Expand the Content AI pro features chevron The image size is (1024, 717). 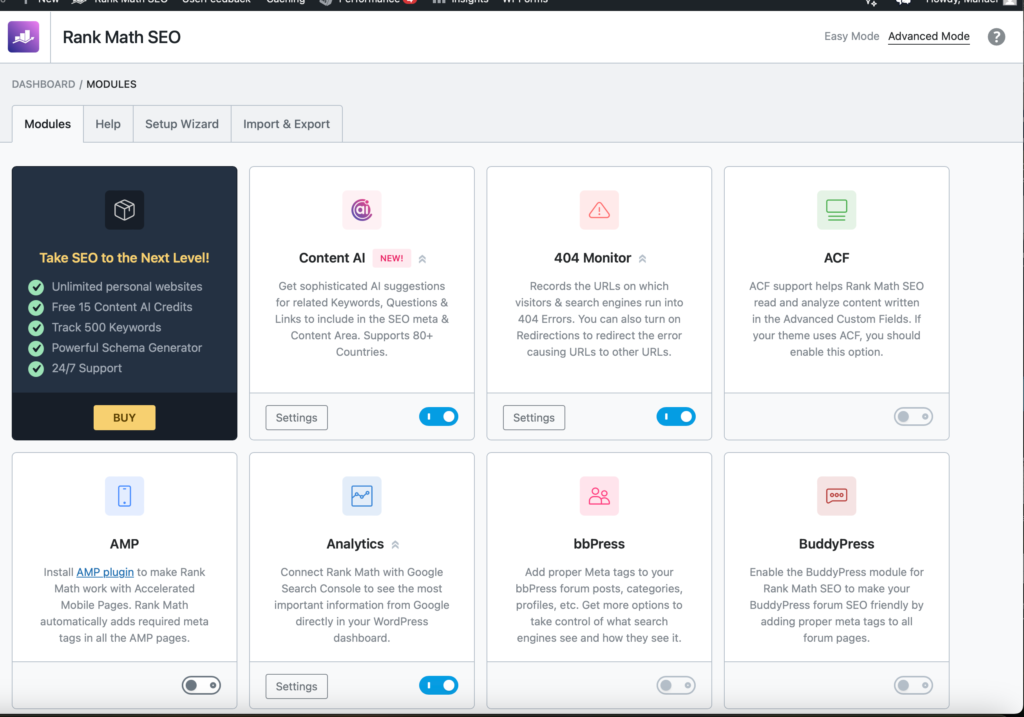coord(424,257)
